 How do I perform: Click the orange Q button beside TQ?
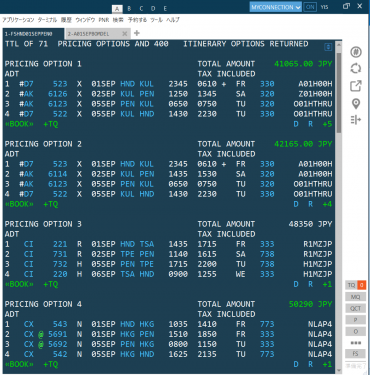[x=362, y=285]
